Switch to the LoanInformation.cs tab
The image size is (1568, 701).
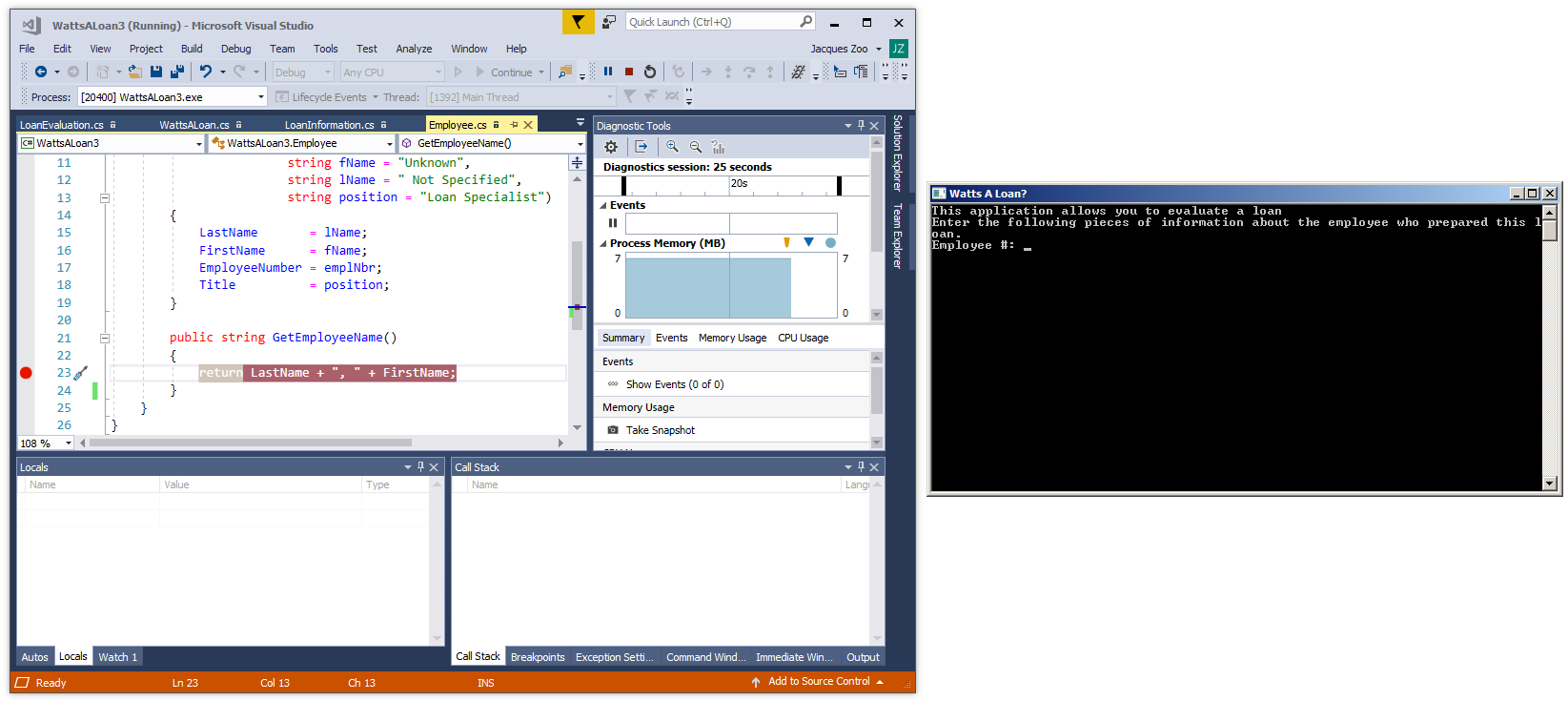(329, 125)
